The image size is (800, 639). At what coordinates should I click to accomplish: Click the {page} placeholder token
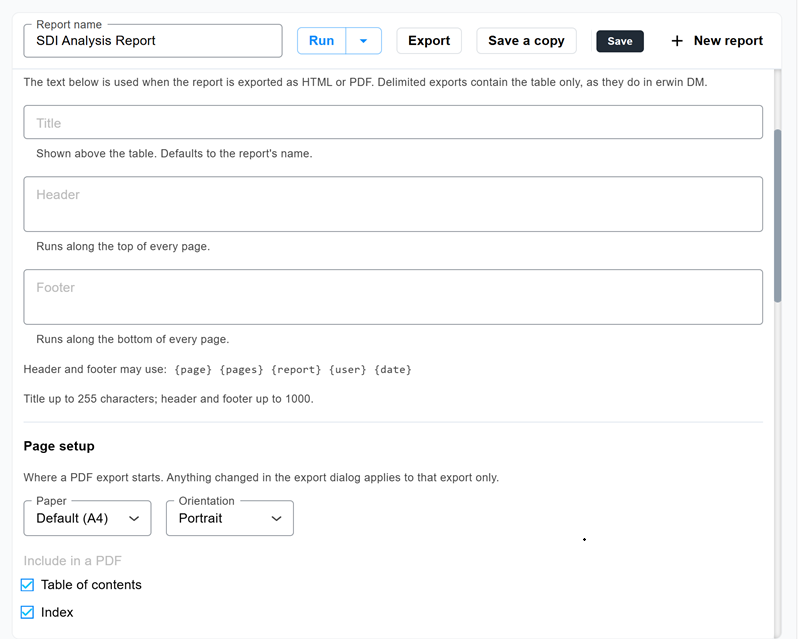pyautogui.click(x=193, y=370)
